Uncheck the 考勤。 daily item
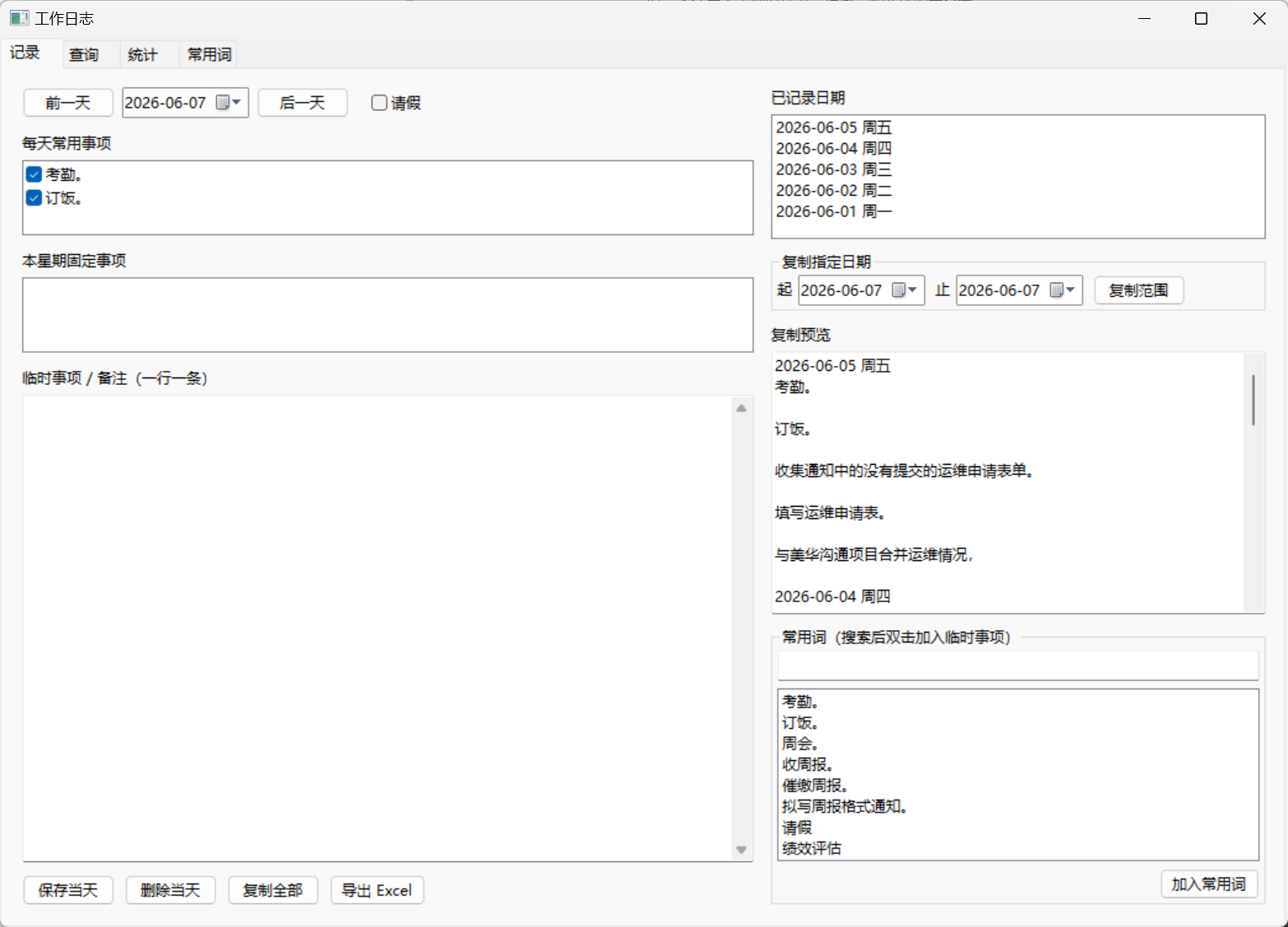The image size is (1288, 927). 34,174
